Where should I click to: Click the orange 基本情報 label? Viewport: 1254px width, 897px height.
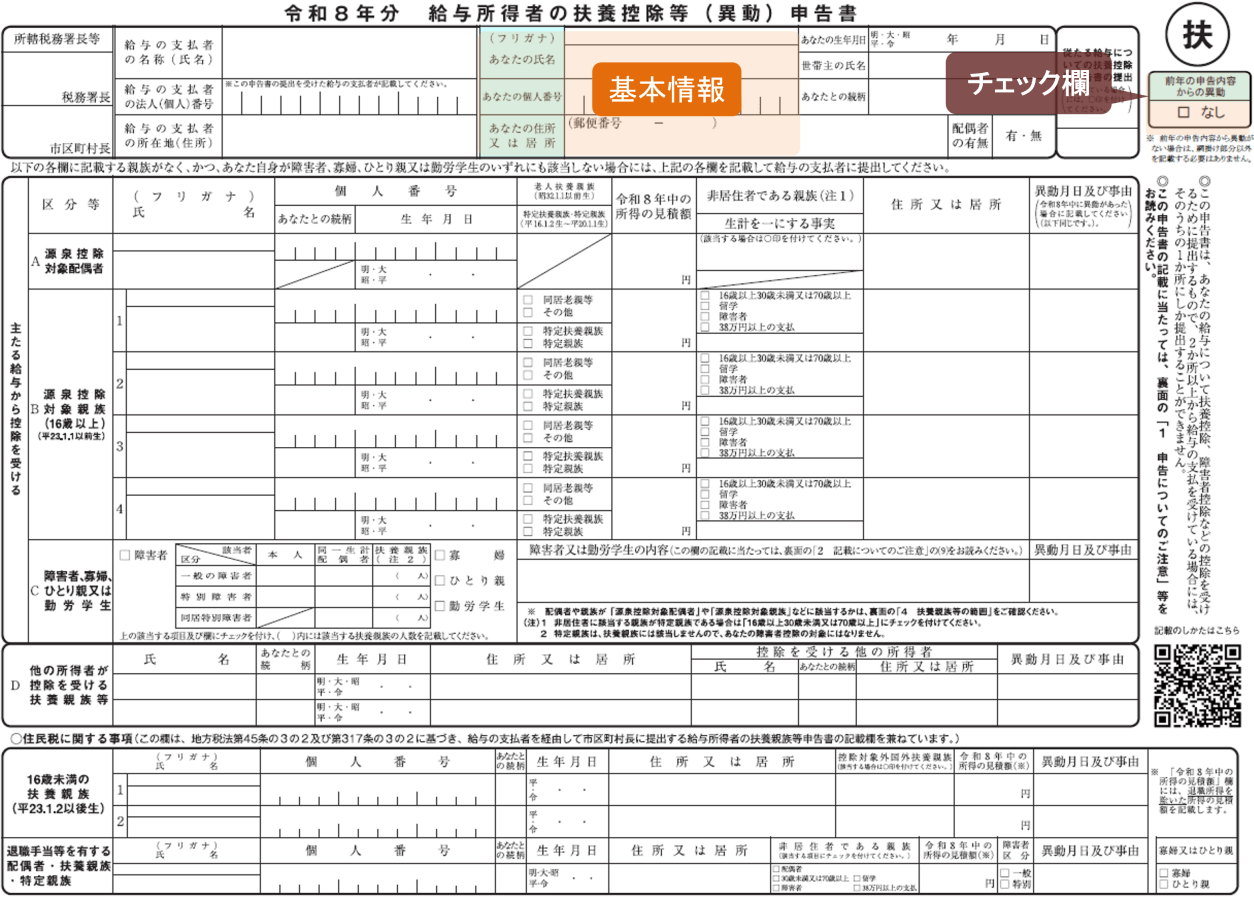point(666,90)
